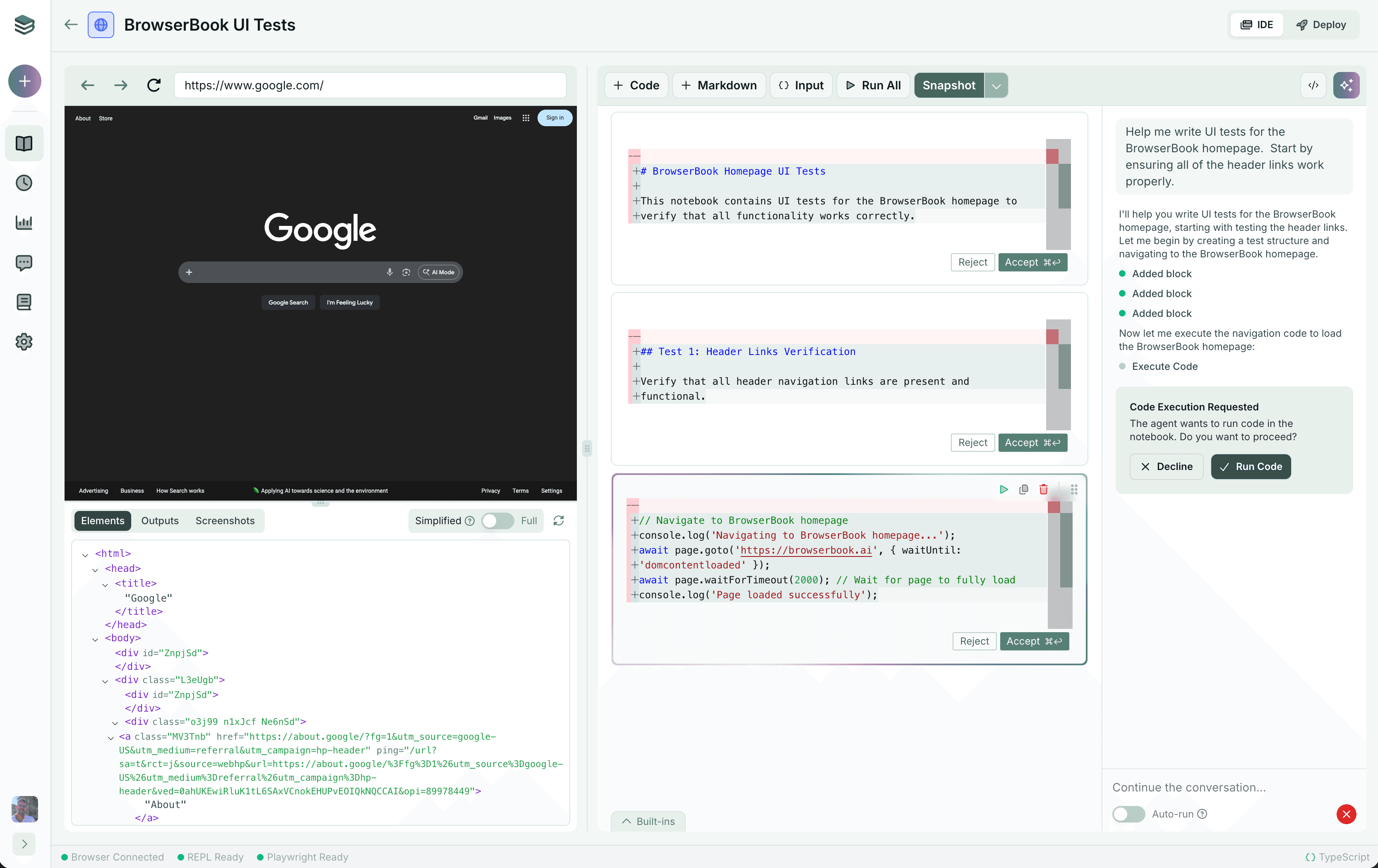Click Run Code to approve execution
Image resolution: width=1378 pixels, height=868 pixels.
coord(1251,466)
